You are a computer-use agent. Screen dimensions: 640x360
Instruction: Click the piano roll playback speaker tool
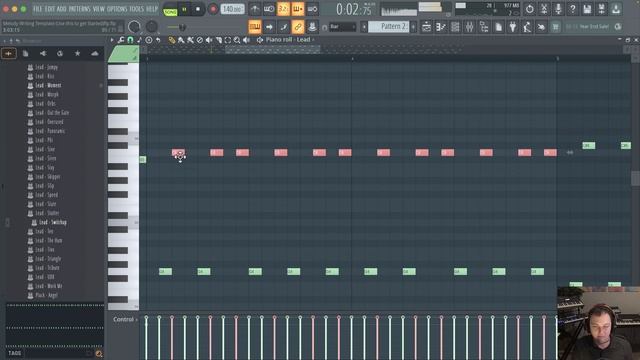[x=246, y=40]
